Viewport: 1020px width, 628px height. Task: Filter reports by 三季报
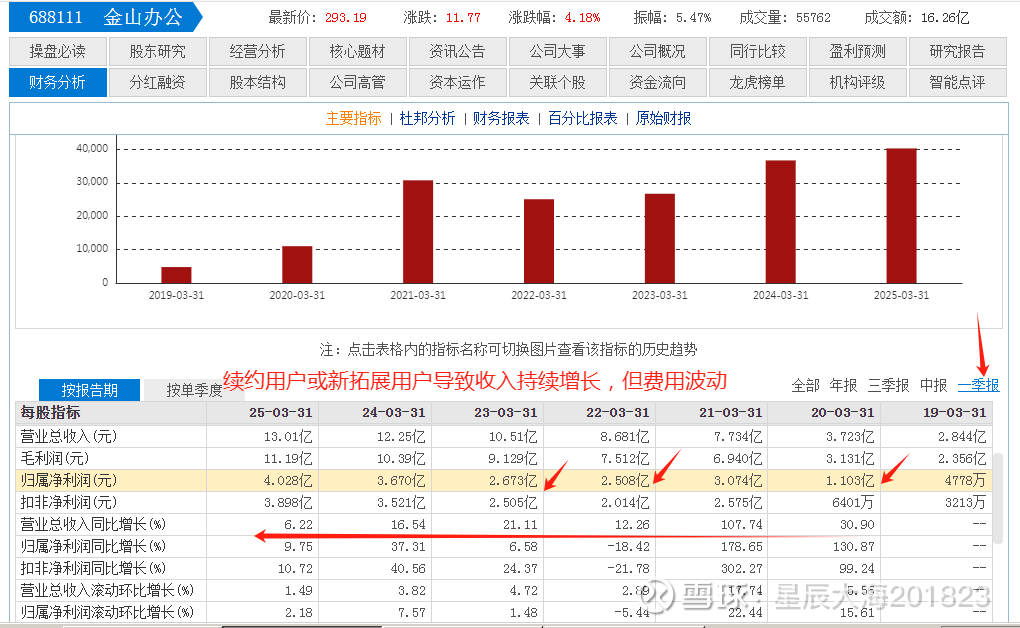tap(889, 386)
